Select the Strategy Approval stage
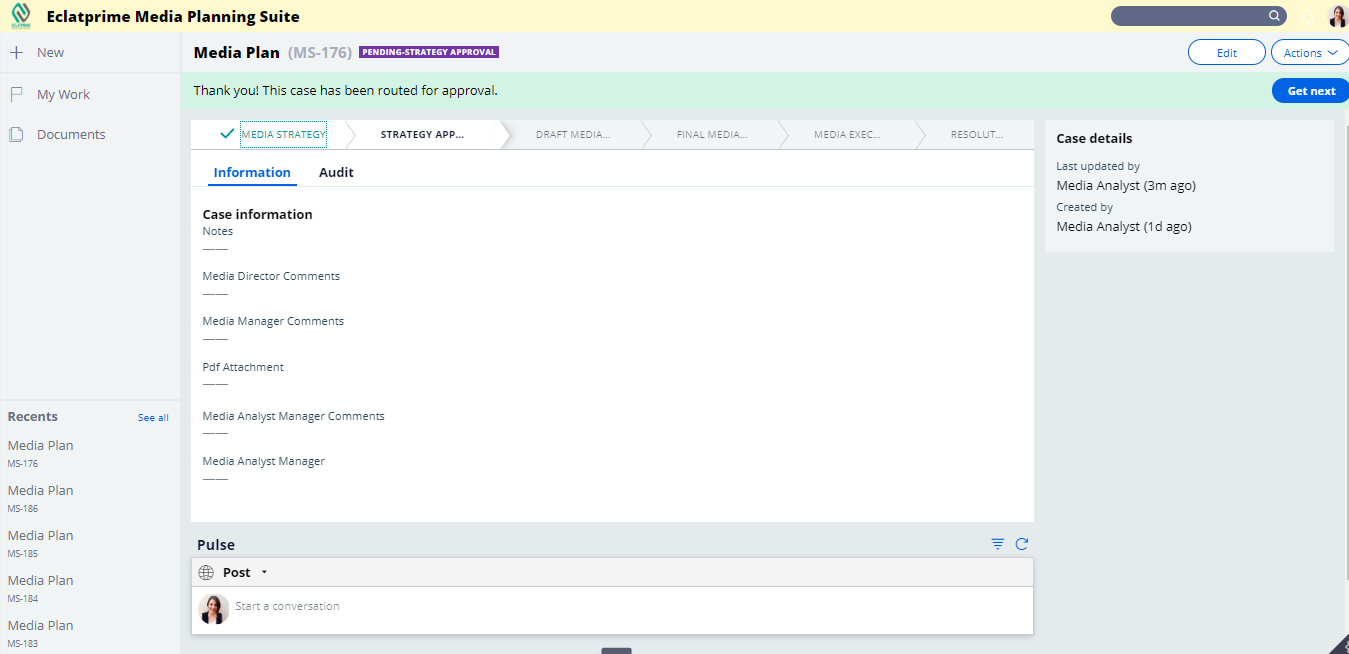The image size is (1349, 654). pos(422,134)
